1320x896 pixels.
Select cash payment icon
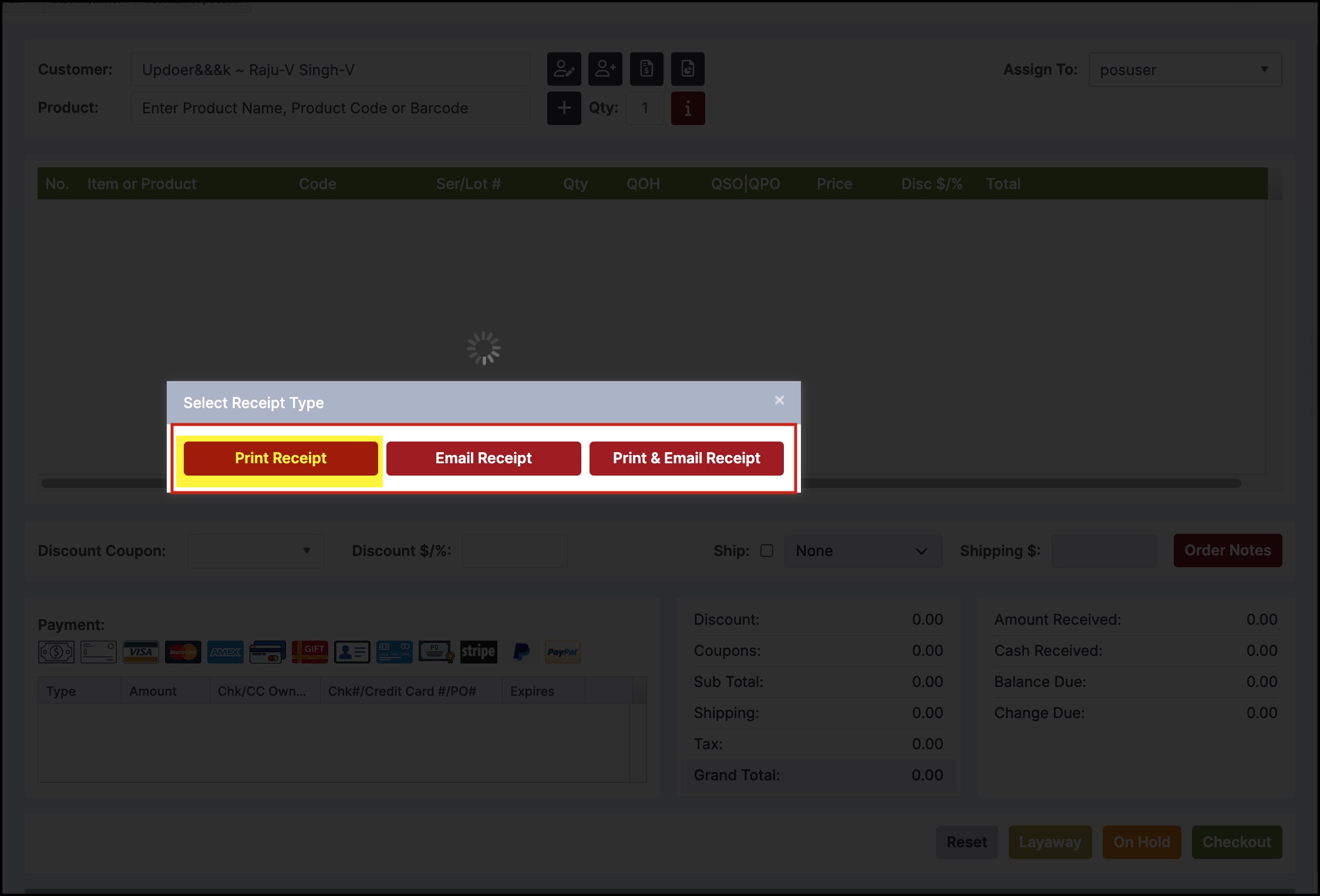pos(56,652)
